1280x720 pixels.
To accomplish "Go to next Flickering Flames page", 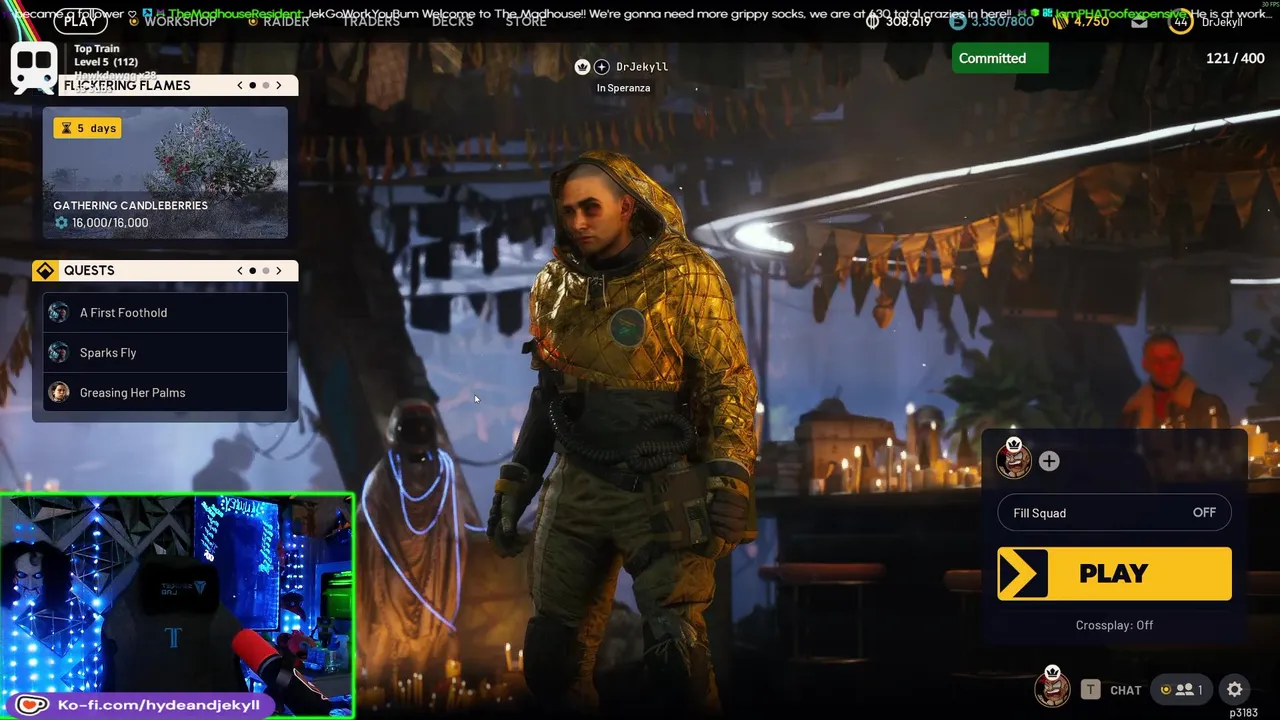I will [x=278, y=85].
